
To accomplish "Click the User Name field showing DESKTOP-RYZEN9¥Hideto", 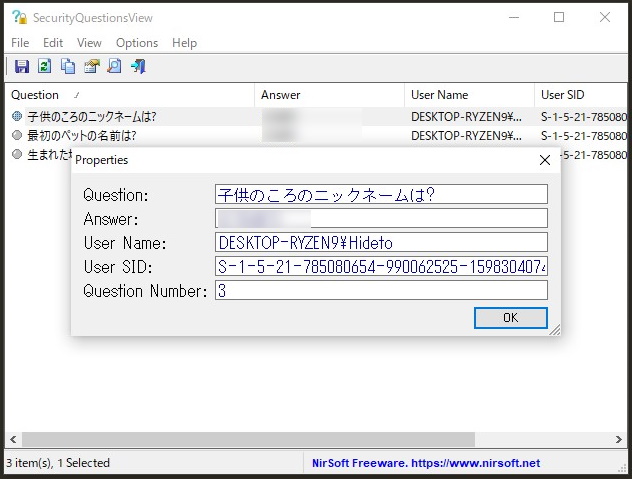I will coord(381,242).
